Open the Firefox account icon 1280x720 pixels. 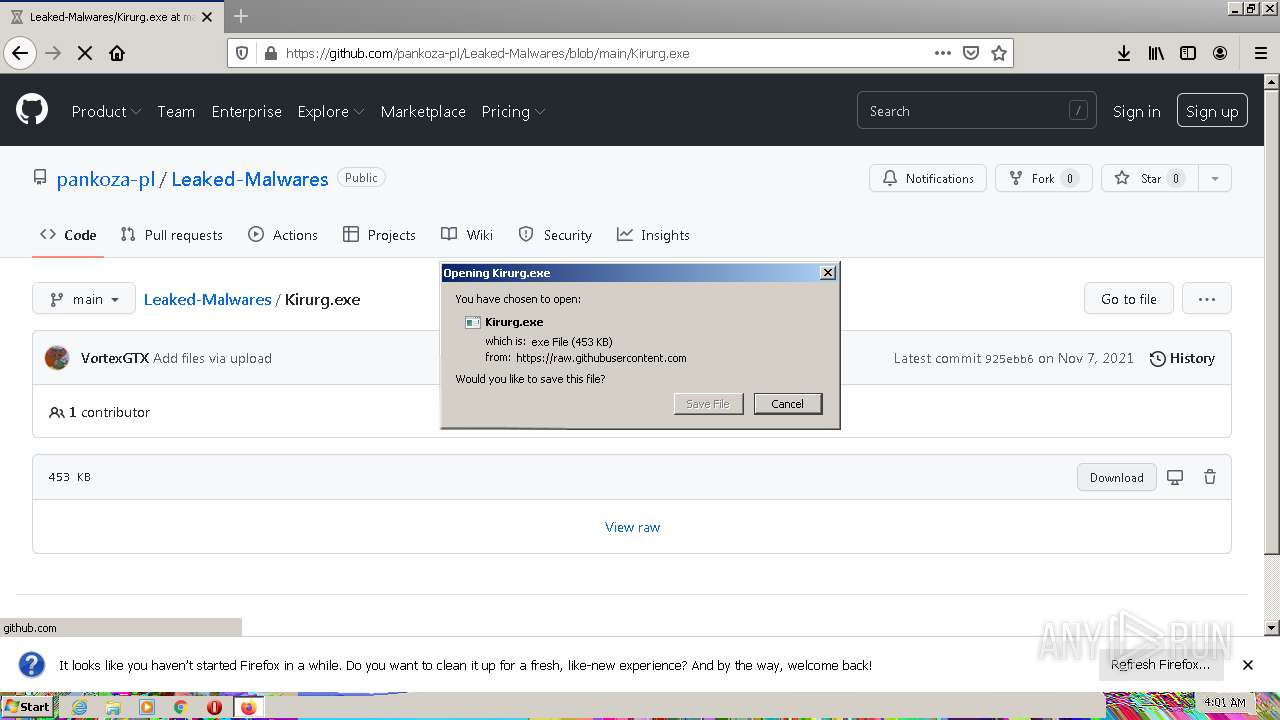pyautogui.click(x=1220, y=53)
